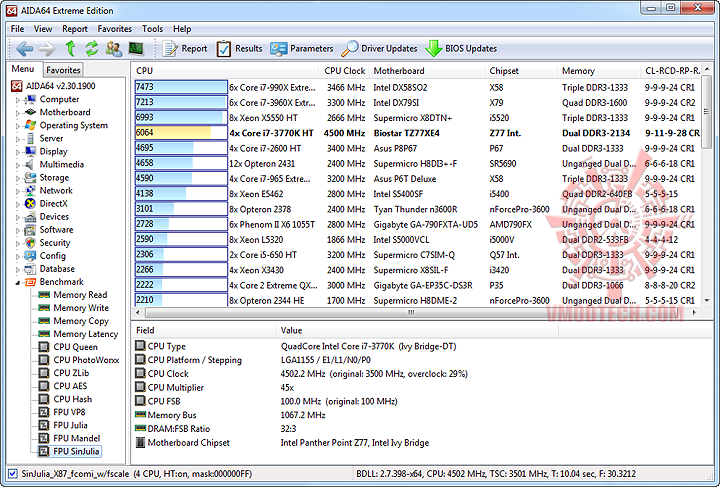Select the Devices tree node
Viewport: 720px width, 487px height.
click(54, 217)
